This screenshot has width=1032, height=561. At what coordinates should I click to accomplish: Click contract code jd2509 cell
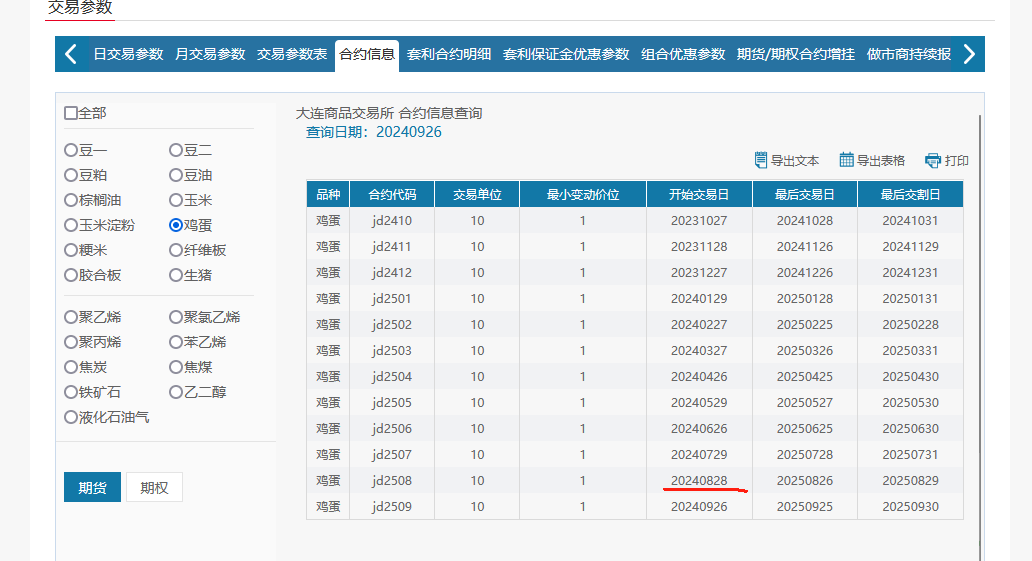tap(392, 507)
